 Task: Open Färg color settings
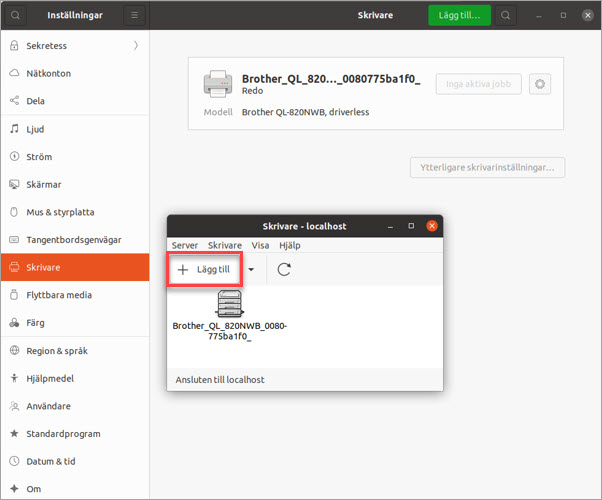[36, 323]
